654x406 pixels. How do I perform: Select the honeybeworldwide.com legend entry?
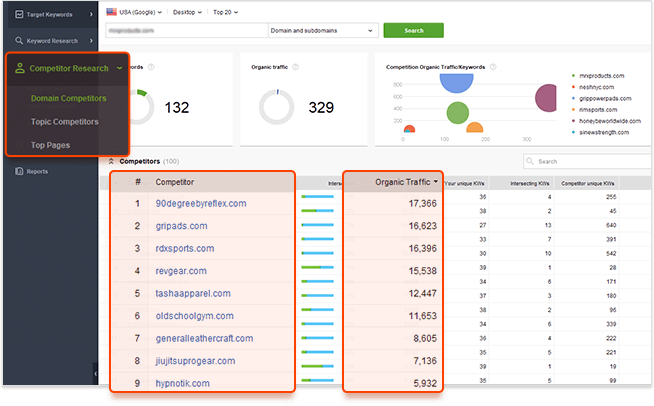[610, 121]
